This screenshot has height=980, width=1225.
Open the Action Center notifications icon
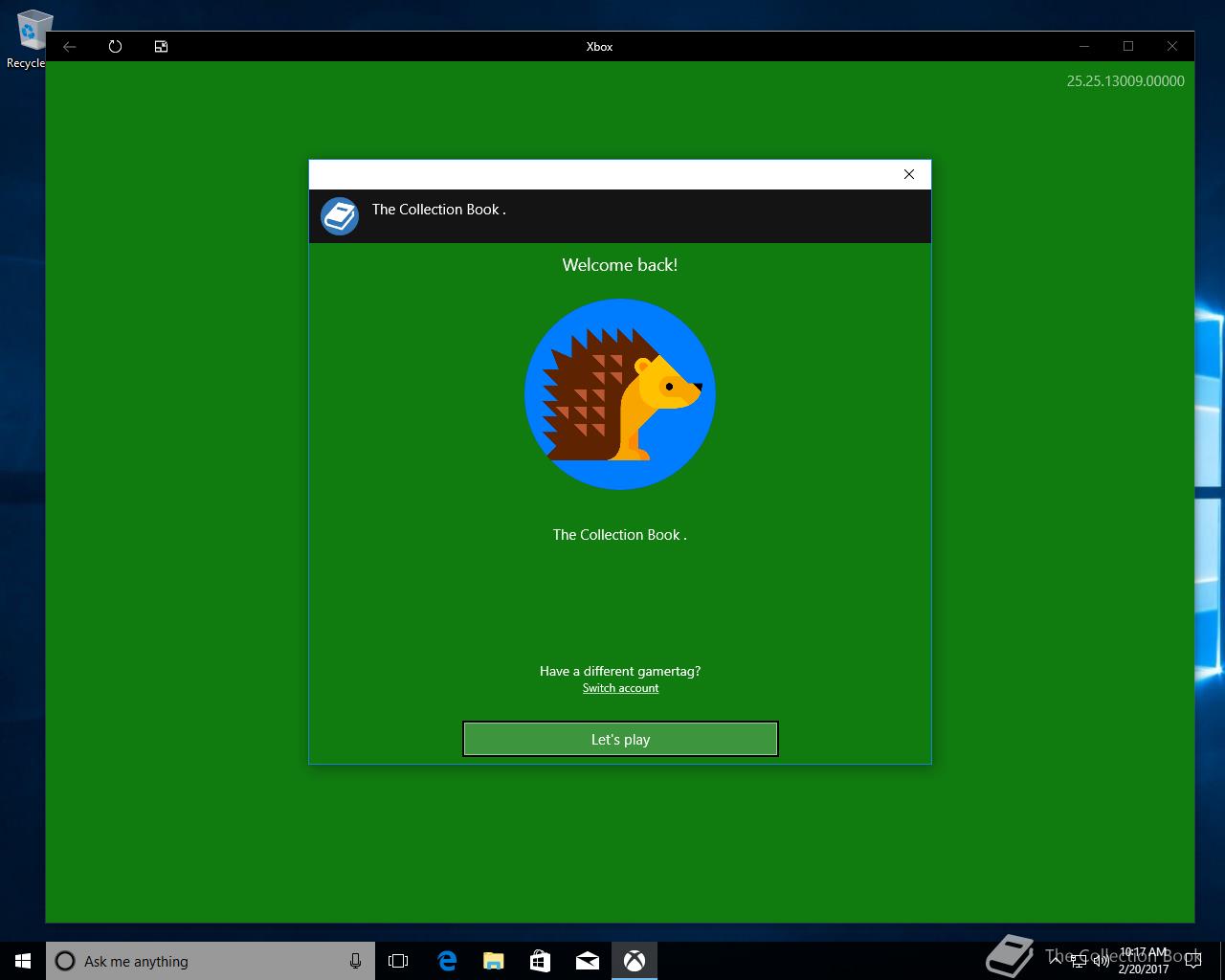(1192, 961)
